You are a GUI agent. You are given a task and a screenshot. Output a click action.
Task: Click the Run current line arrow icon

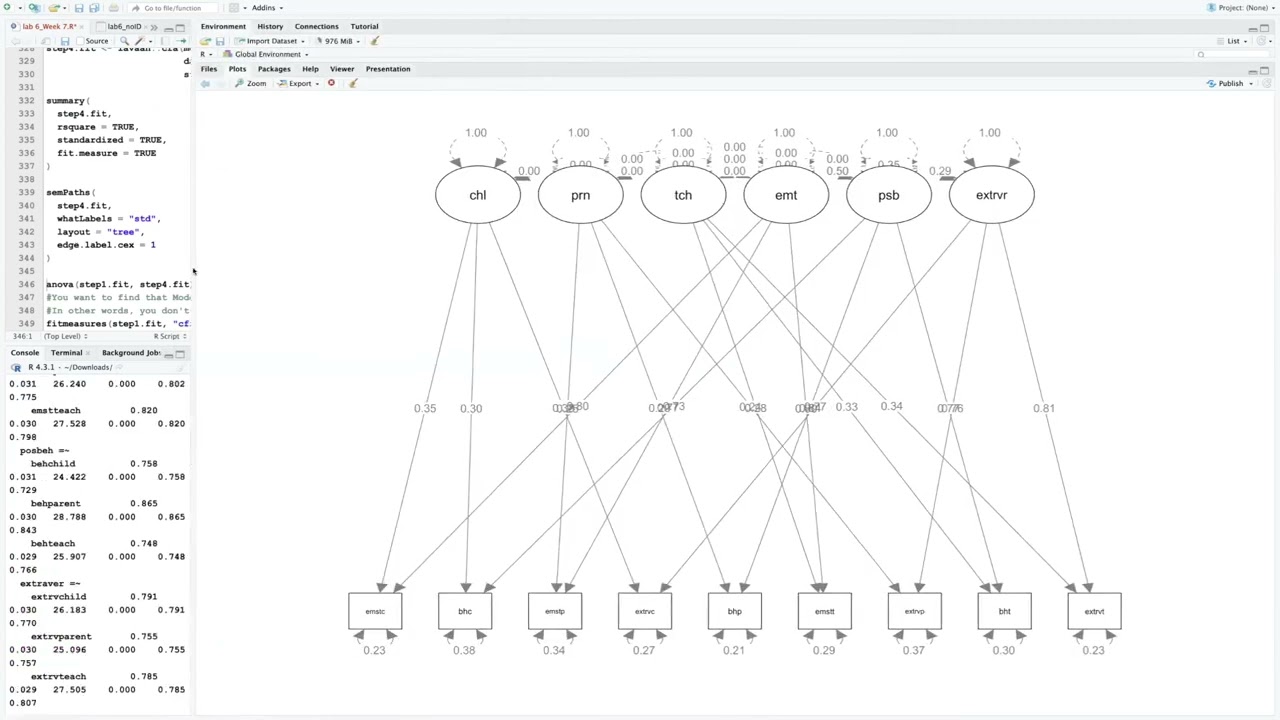coord(181,41)
